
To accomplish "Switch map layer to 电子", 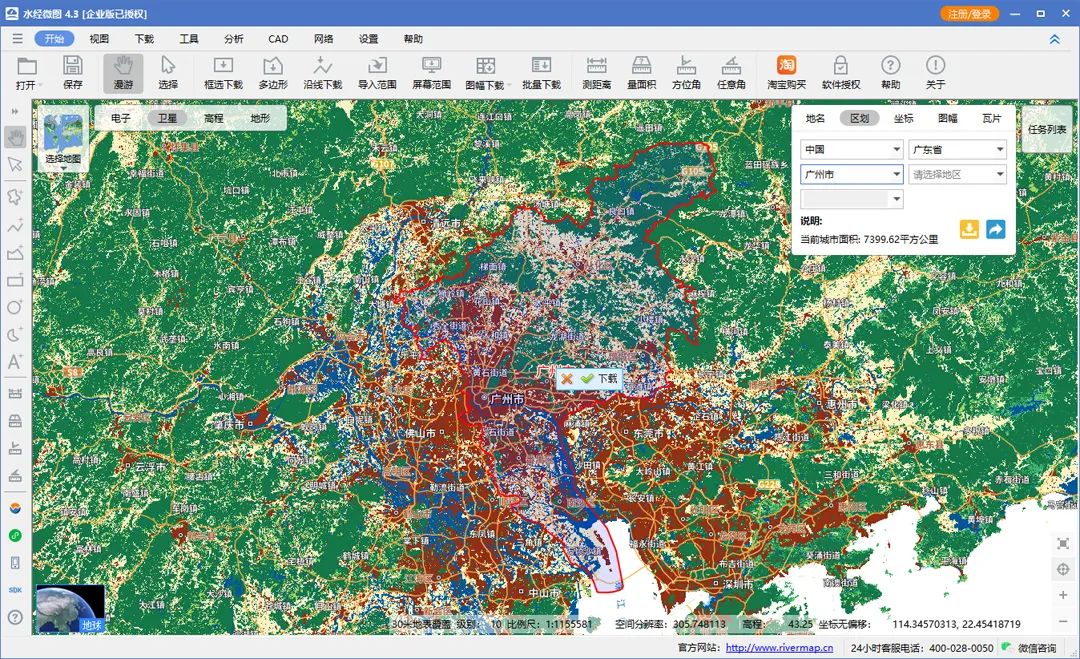I will pos(121,118).
